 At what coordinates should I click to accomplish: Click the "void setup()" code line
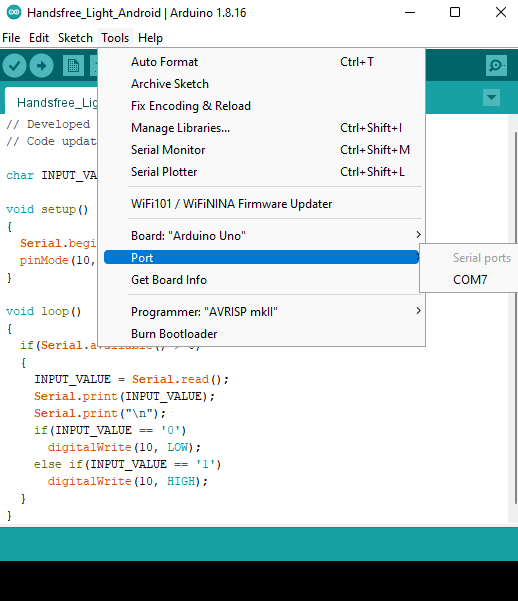(47, 209)
